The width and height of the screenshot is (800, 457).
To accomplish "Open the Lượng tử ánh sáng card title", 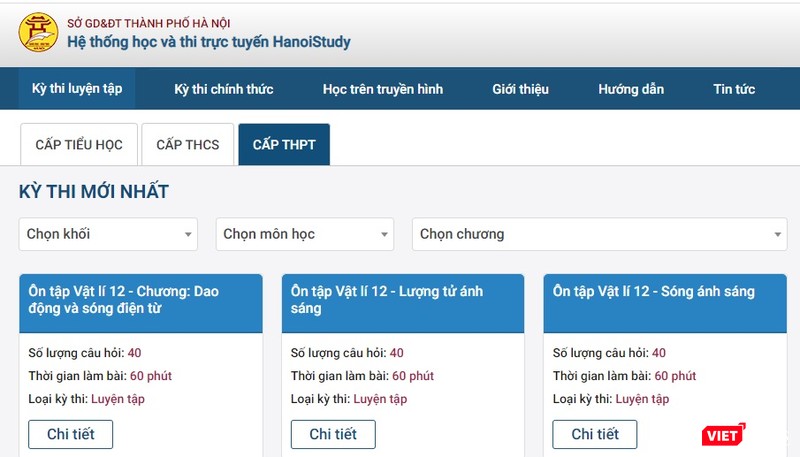I will pos(387,300).
